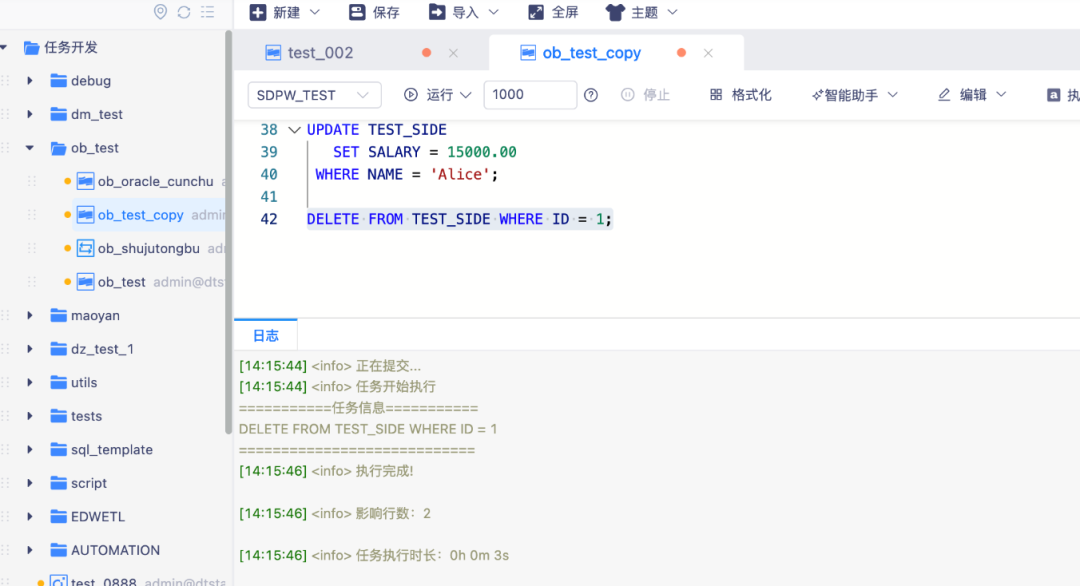The height and width of the screenshot is (586, 1080).
Task: Click the partly visible 执 toolbar icon
Action: (1054, 95)
